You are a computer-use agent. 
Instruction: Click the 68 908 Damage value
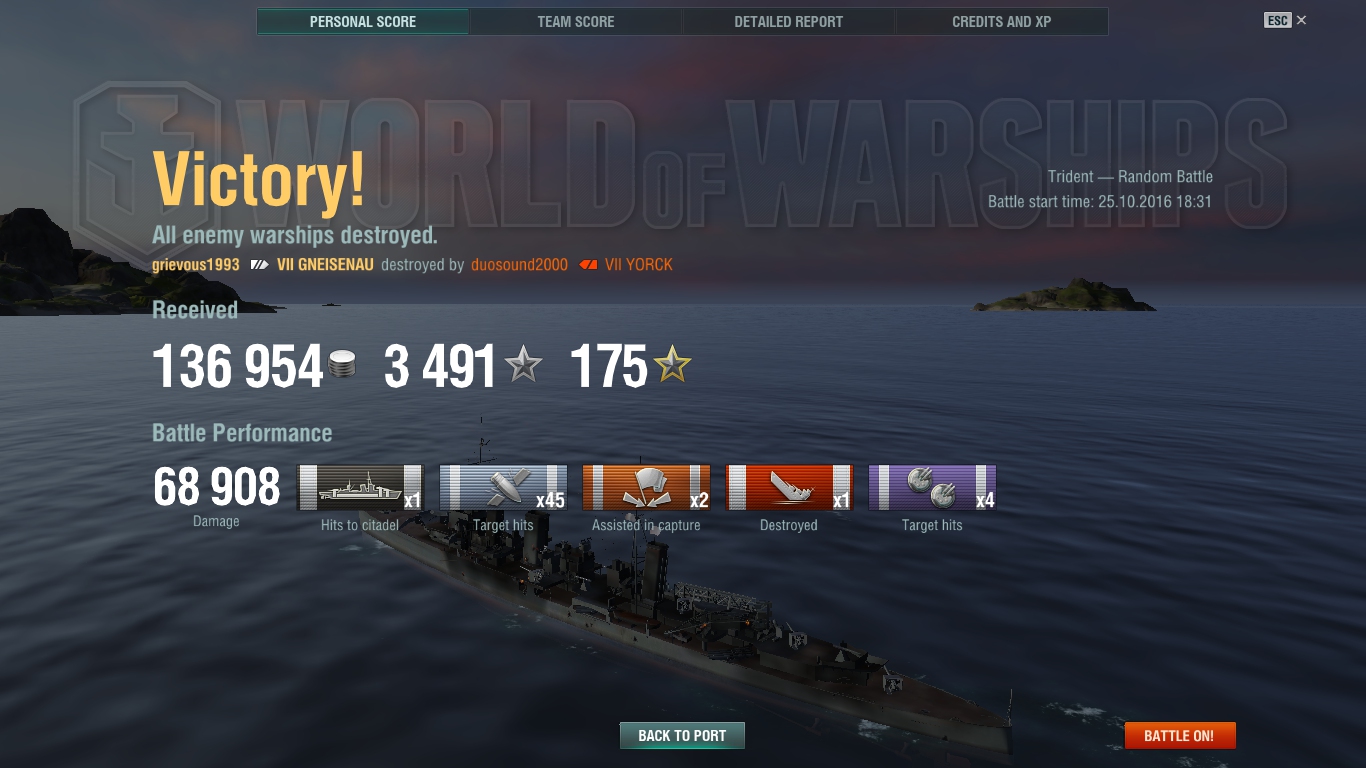click(217, 487)
